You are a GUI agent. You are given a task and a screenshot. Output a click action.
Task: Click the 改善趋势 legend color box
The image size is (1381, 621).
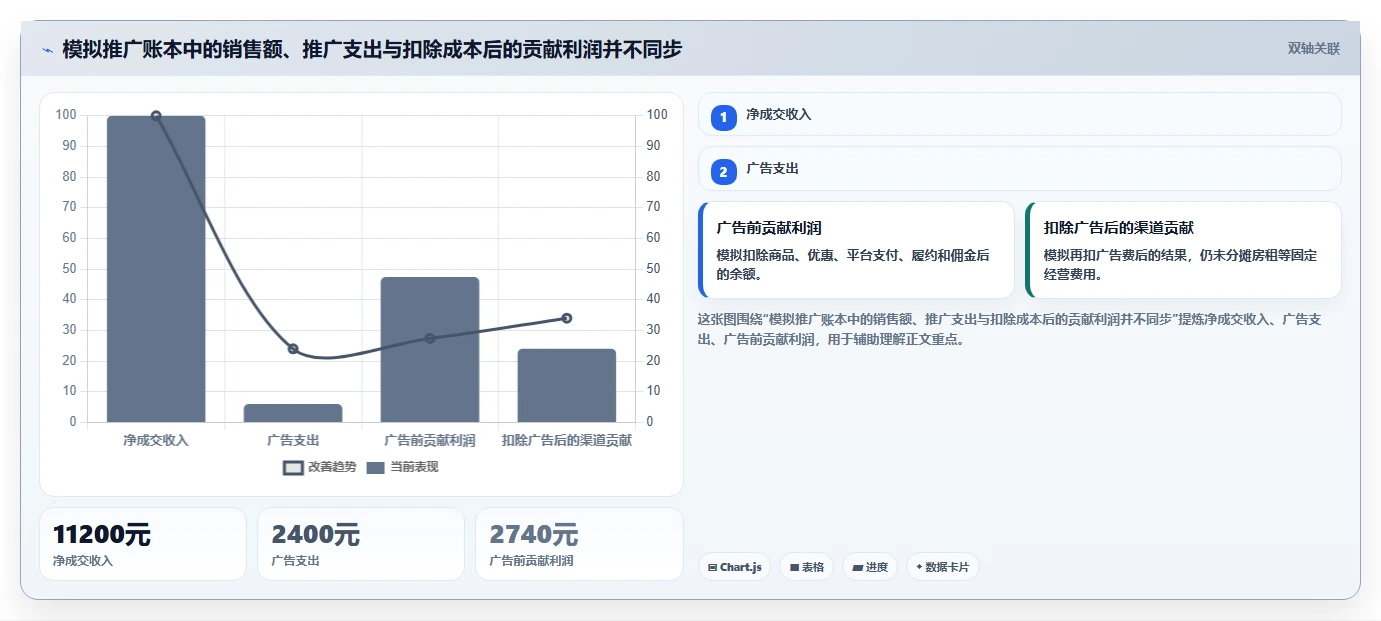pos(293,468)
